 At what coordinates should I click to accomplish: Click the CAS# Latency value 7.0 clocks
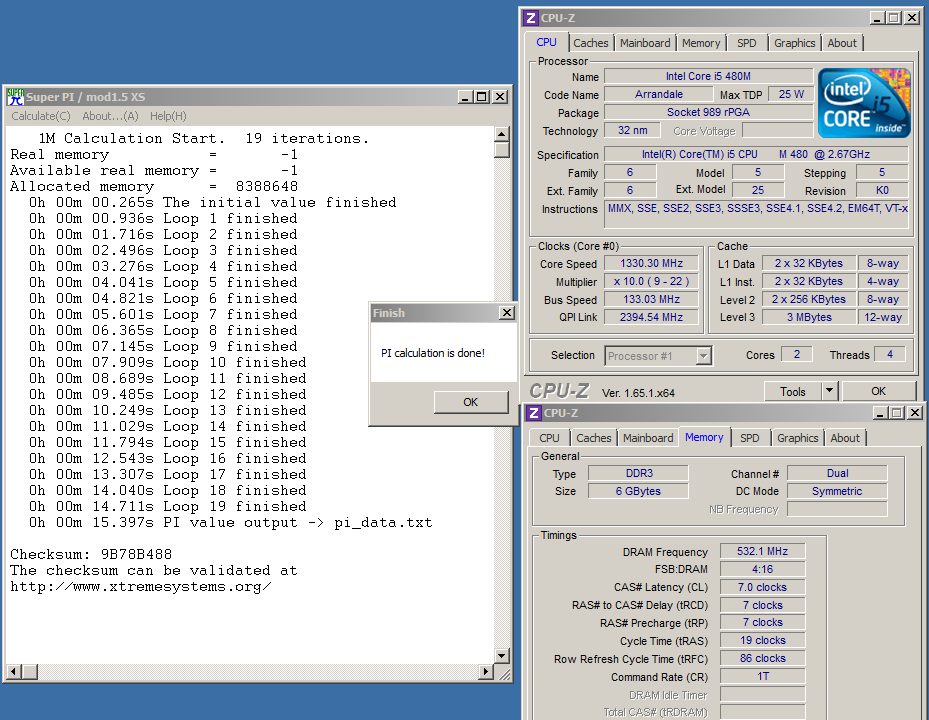coord(763,587)
